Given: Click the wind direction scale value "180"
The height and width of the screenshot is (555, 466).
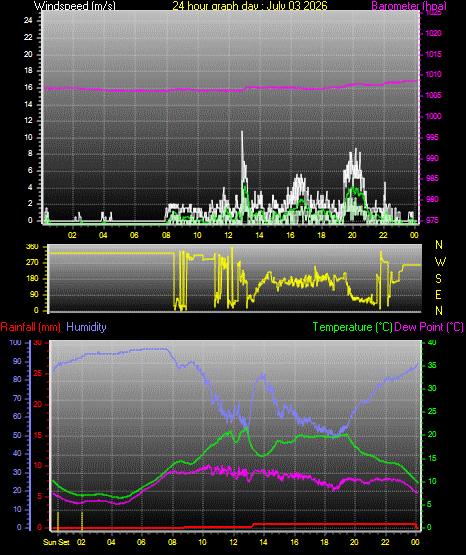Looking at the screenshot, I should point(32,278).
